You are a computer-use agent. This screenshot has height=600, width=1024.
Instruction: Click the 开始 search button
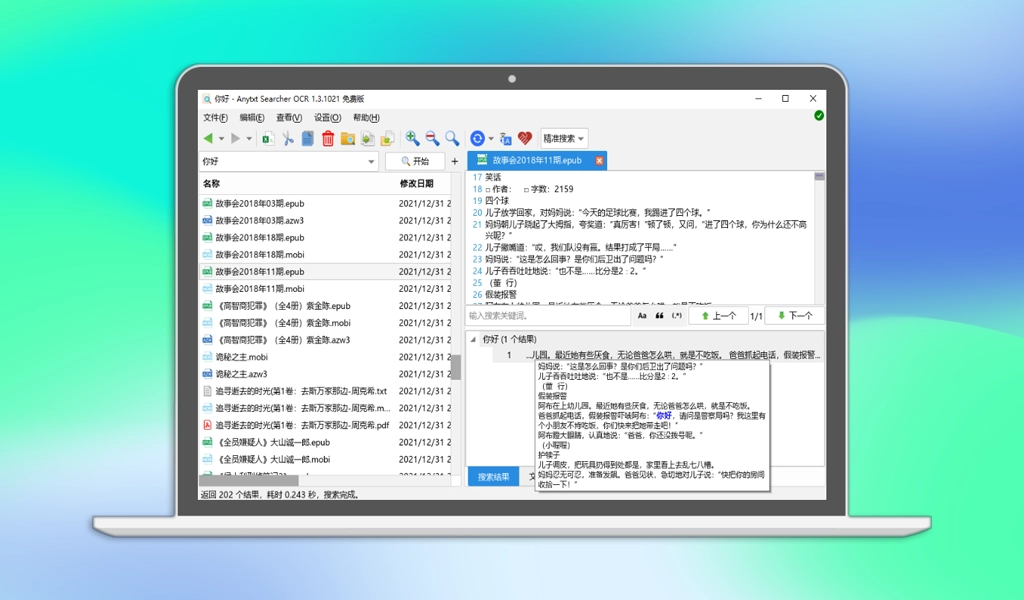[415, 161]
